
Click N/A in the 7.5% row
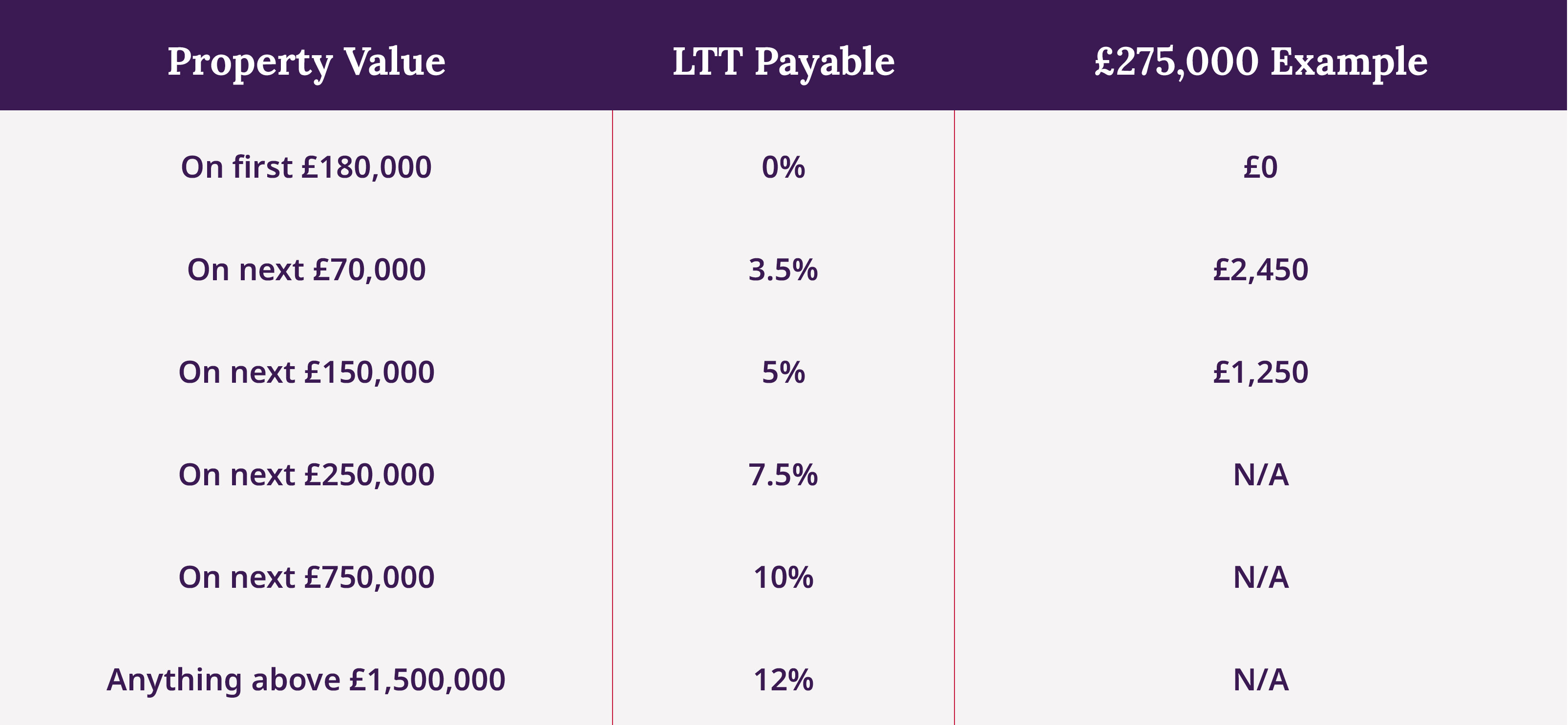pos(1261,475)
